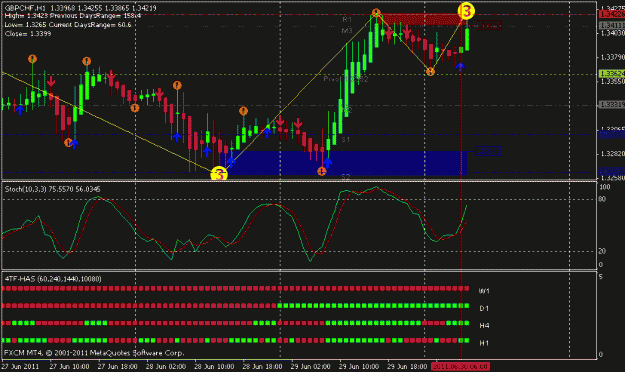
Task: Click the '29 Jun 18:00' time axis label
Action: point(407,366)
